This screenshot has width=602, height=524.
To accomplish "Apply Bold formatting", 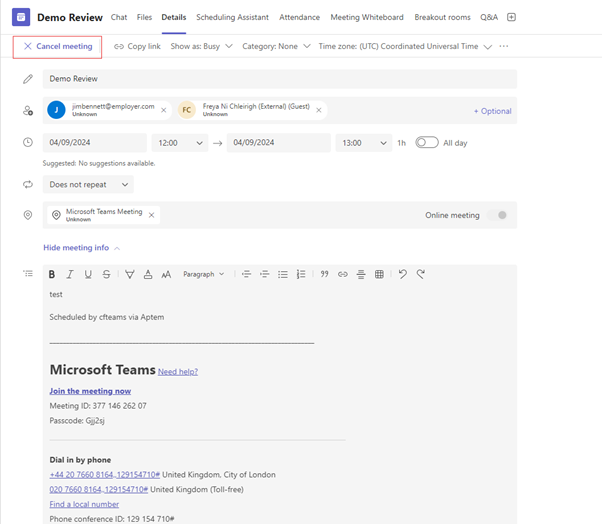I will 51,274.
